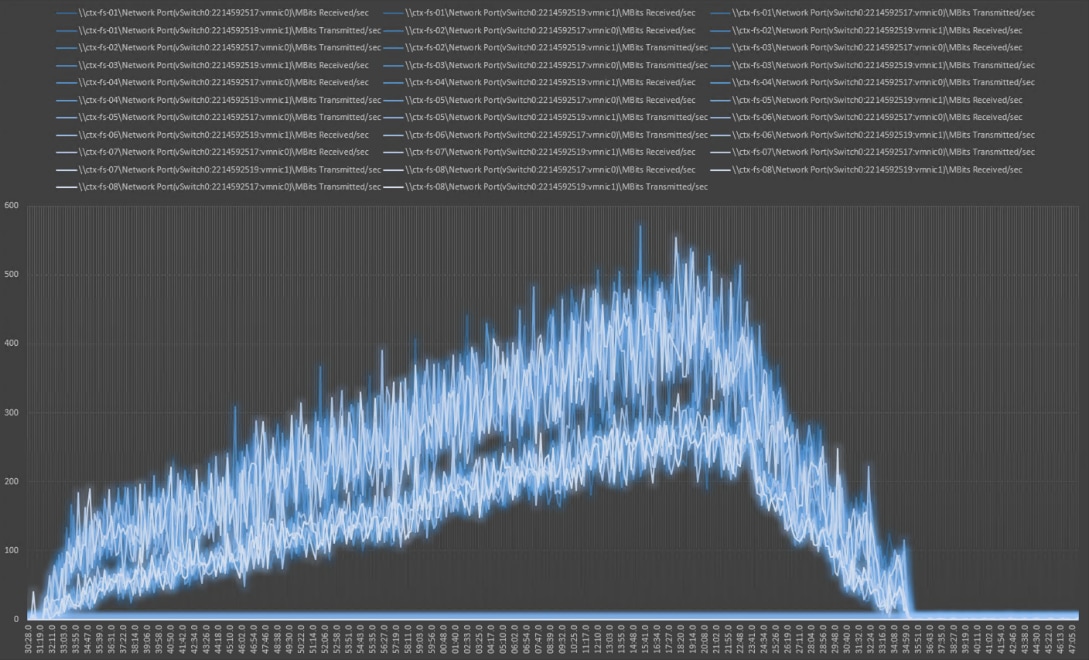The height and width of the screenshot is (660, 1089).
Task: Select legend entry ctx-fs-08 vmnic1 MBits Received/sec
Action: coord(867,170)
